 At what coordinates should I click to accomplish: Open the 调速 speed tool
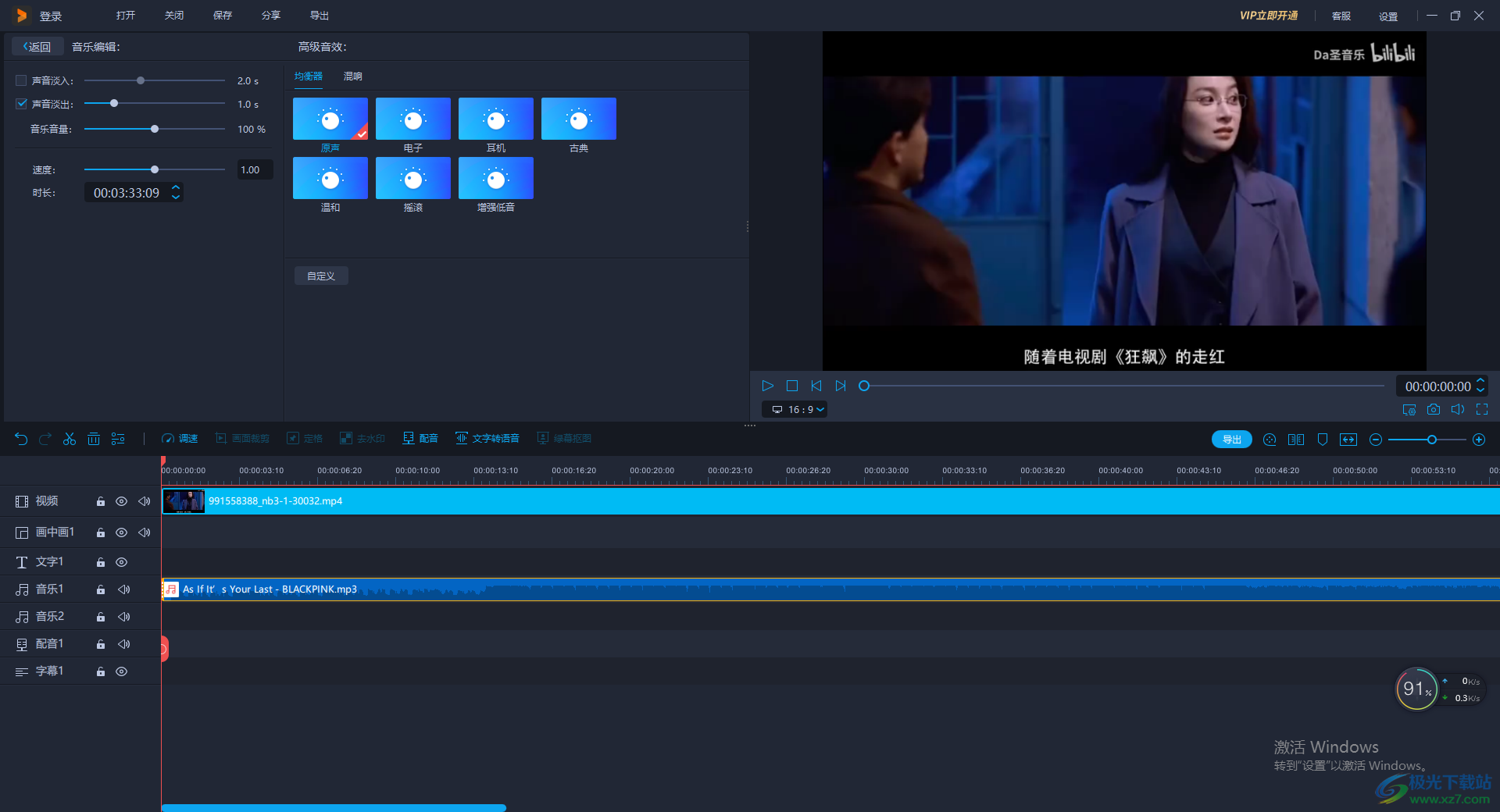[180, 439]
